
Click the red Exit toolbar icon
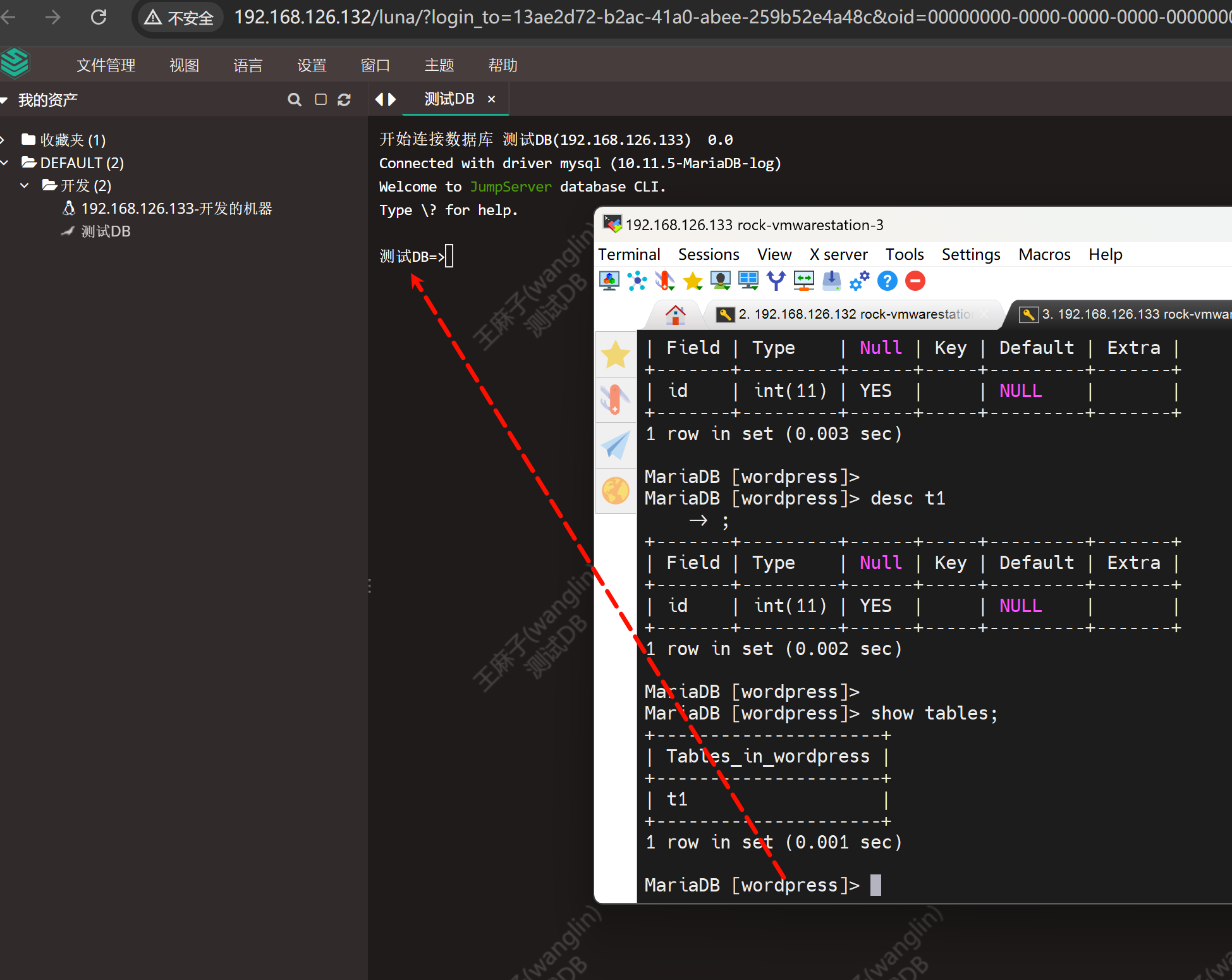click(915, 281)
